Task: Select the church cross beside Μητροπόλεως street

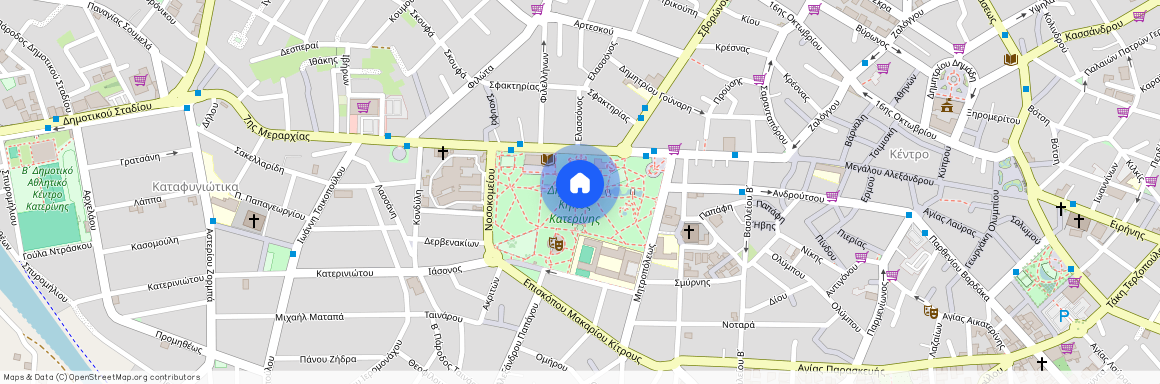Action: coord(689,232)
